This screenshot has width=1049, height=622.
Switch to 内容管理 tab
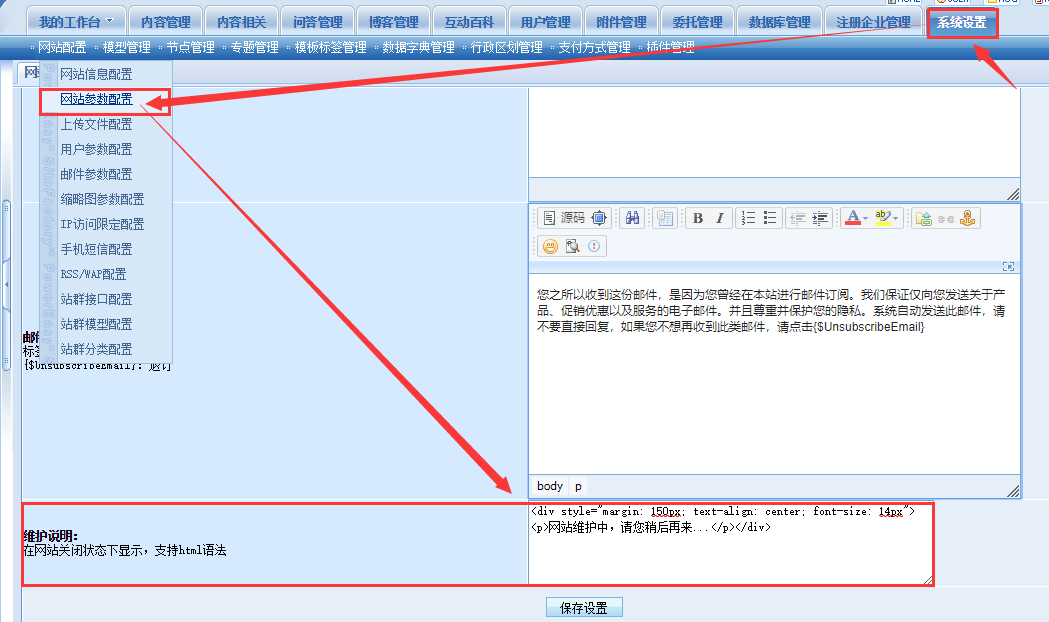[166, 22]
